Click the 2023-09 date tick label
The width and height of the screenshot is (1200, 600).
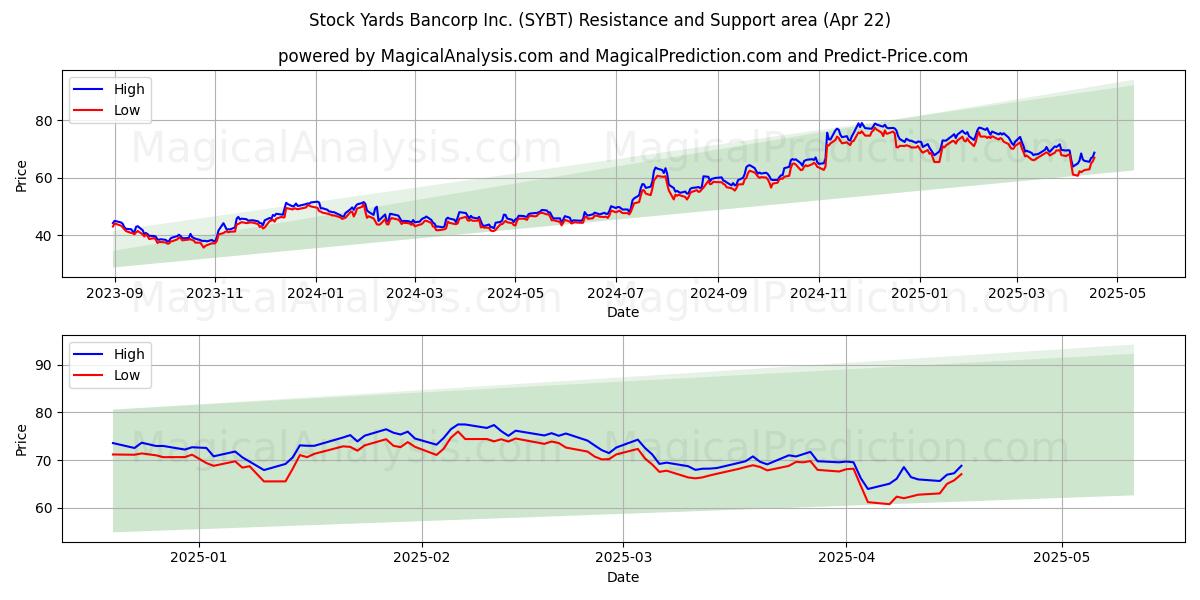114,293
